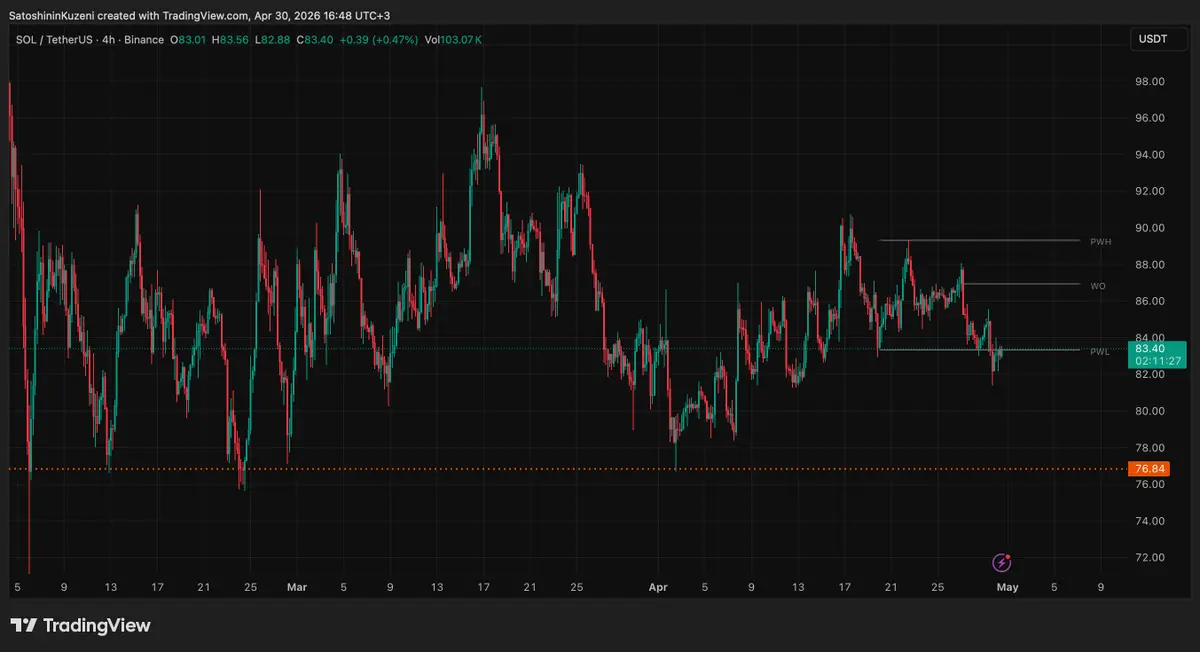This screenshot has width=1200, height=652.
Task: Click the orange 76.84 price label
Action: coord(1143,468)
